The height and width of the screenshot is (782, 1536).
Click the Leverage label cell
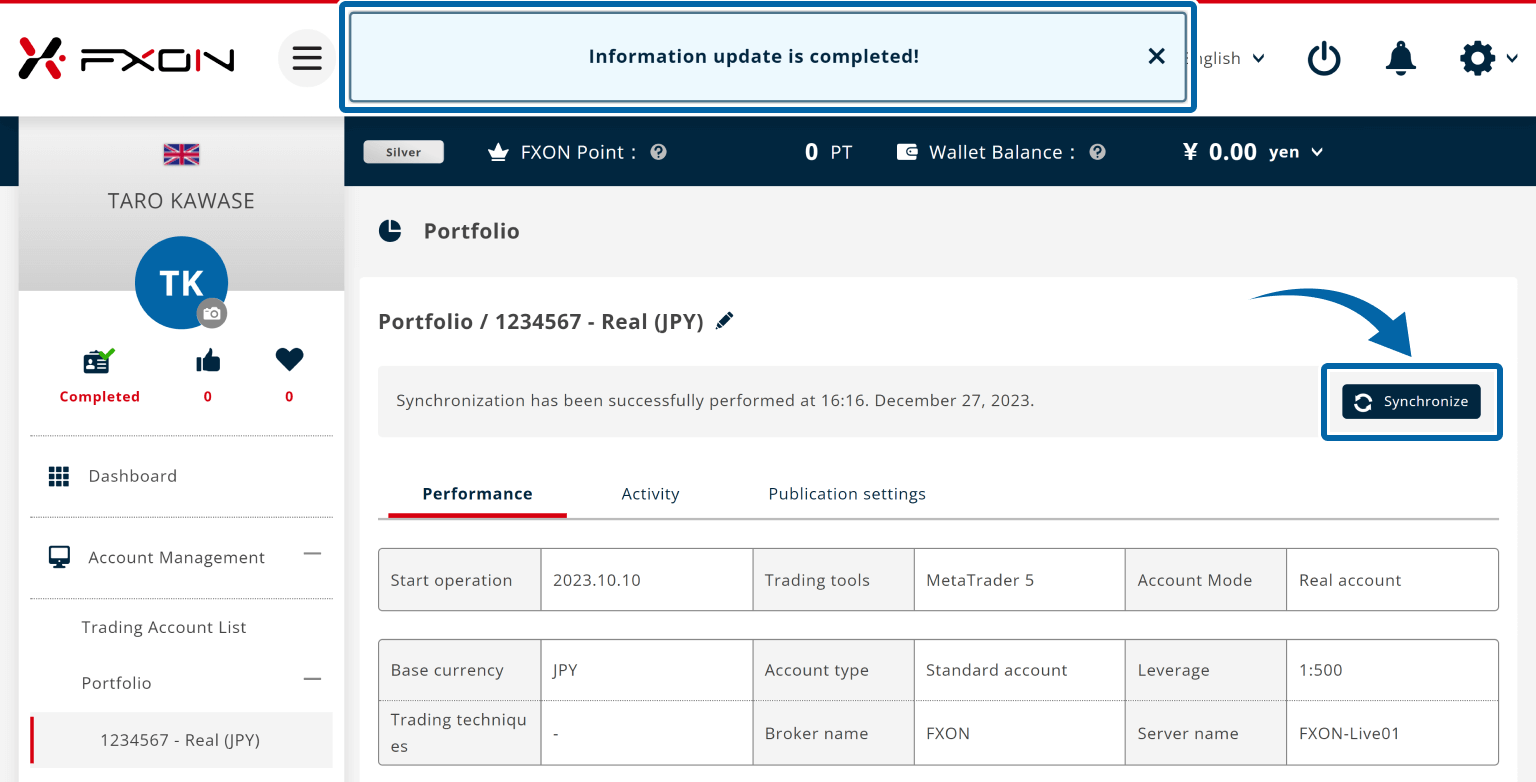tap(1206, 670)
